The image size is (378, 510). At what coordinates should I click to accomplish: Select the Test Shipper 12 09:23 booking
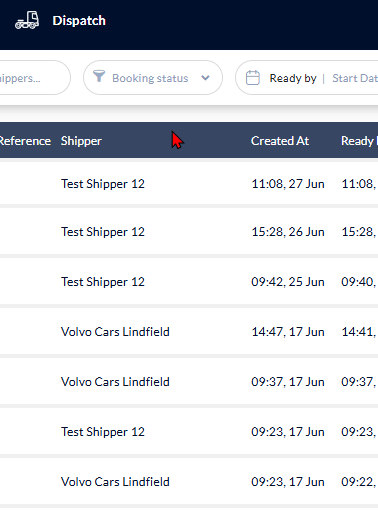[189, 432]
